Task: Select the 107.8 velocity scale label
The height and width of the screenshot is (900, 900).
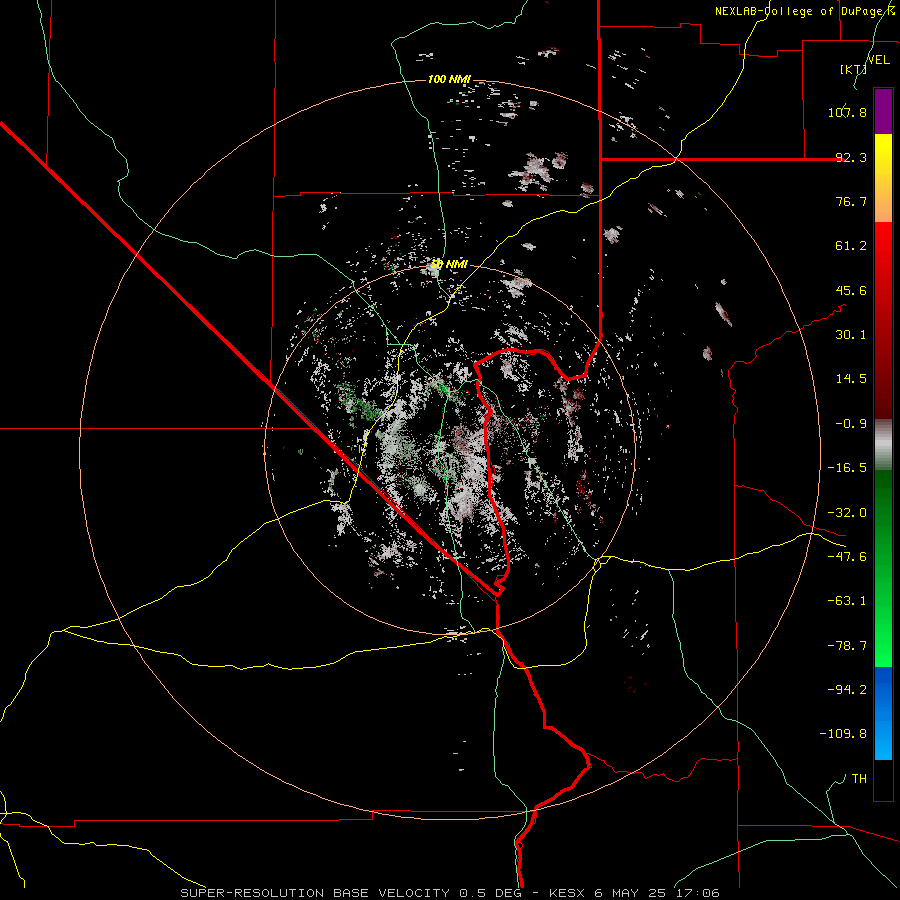Action: tap(847, 112)
